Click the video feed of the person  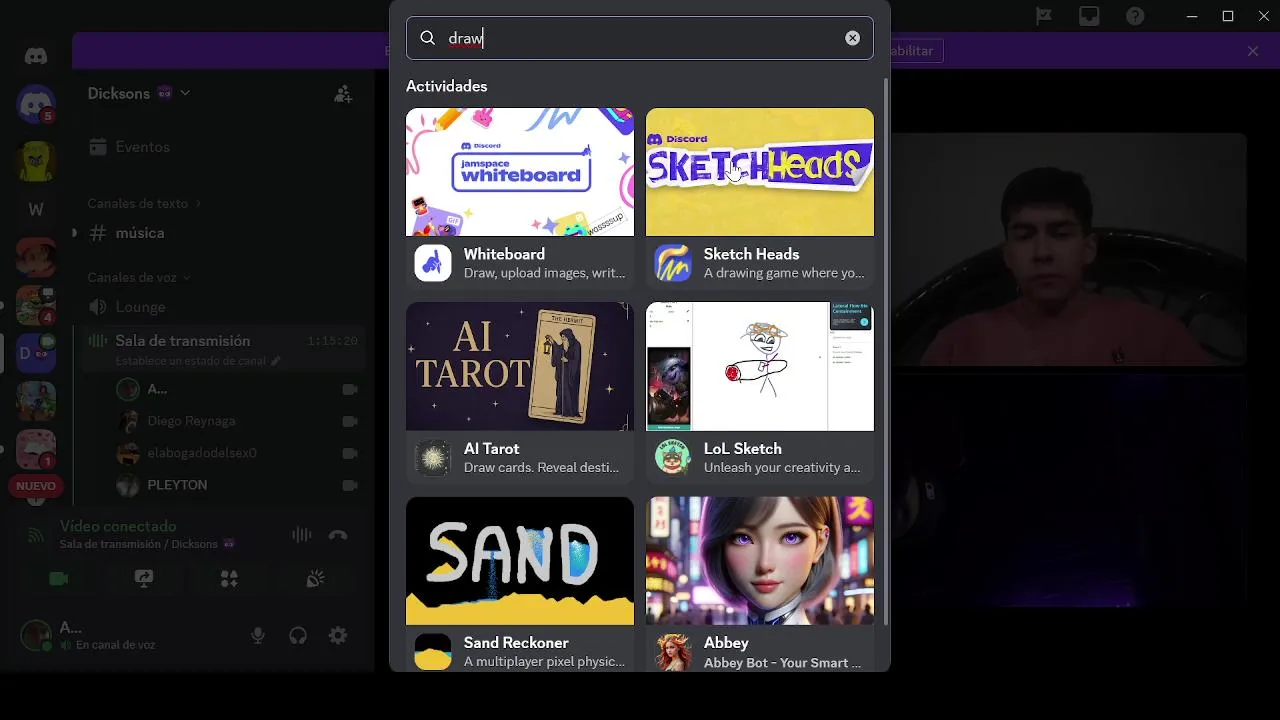point(1069,250)
